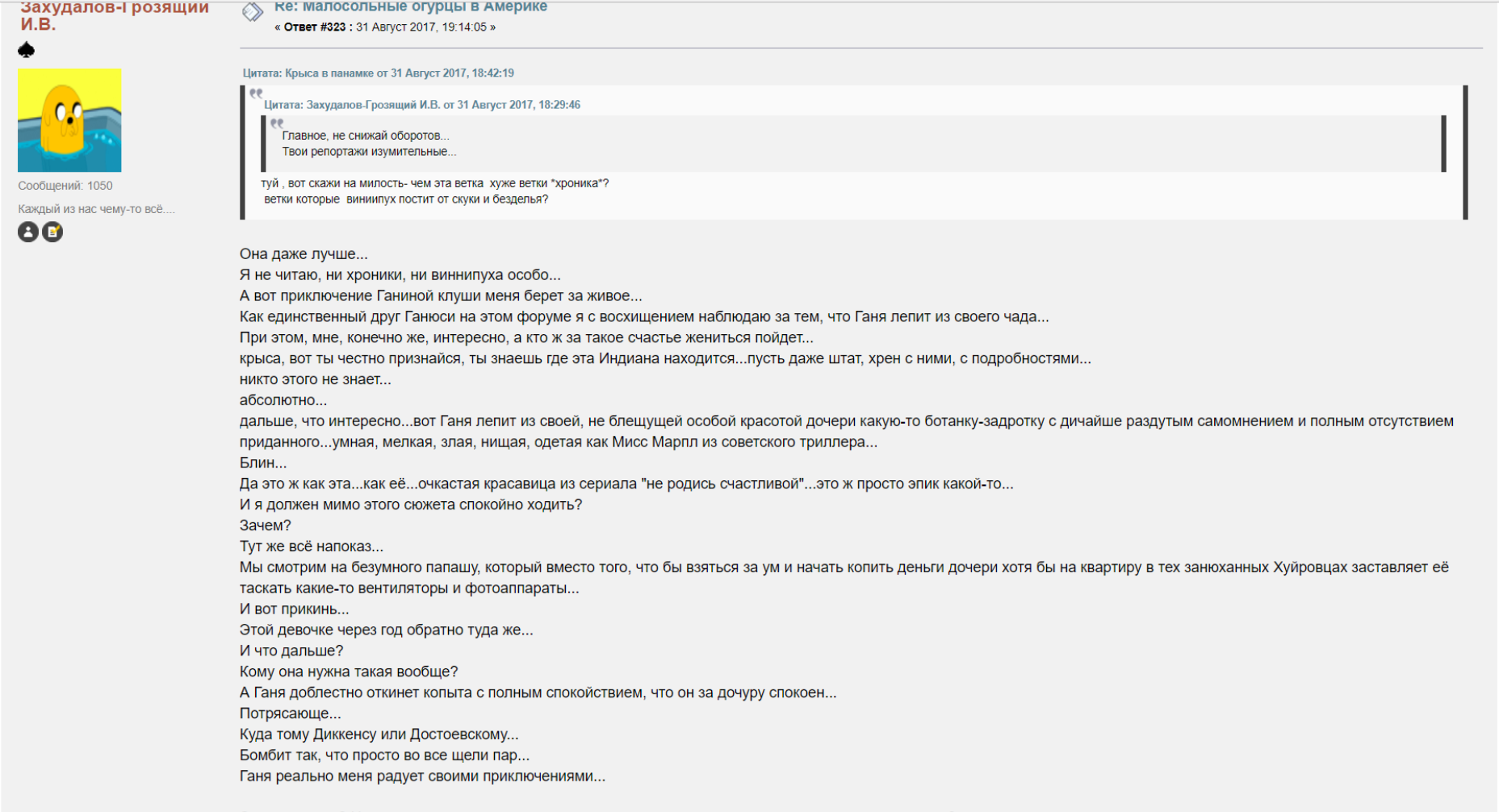Click the last line Ганя реально меня радует

pyautogui.click(x=422, y=776)
